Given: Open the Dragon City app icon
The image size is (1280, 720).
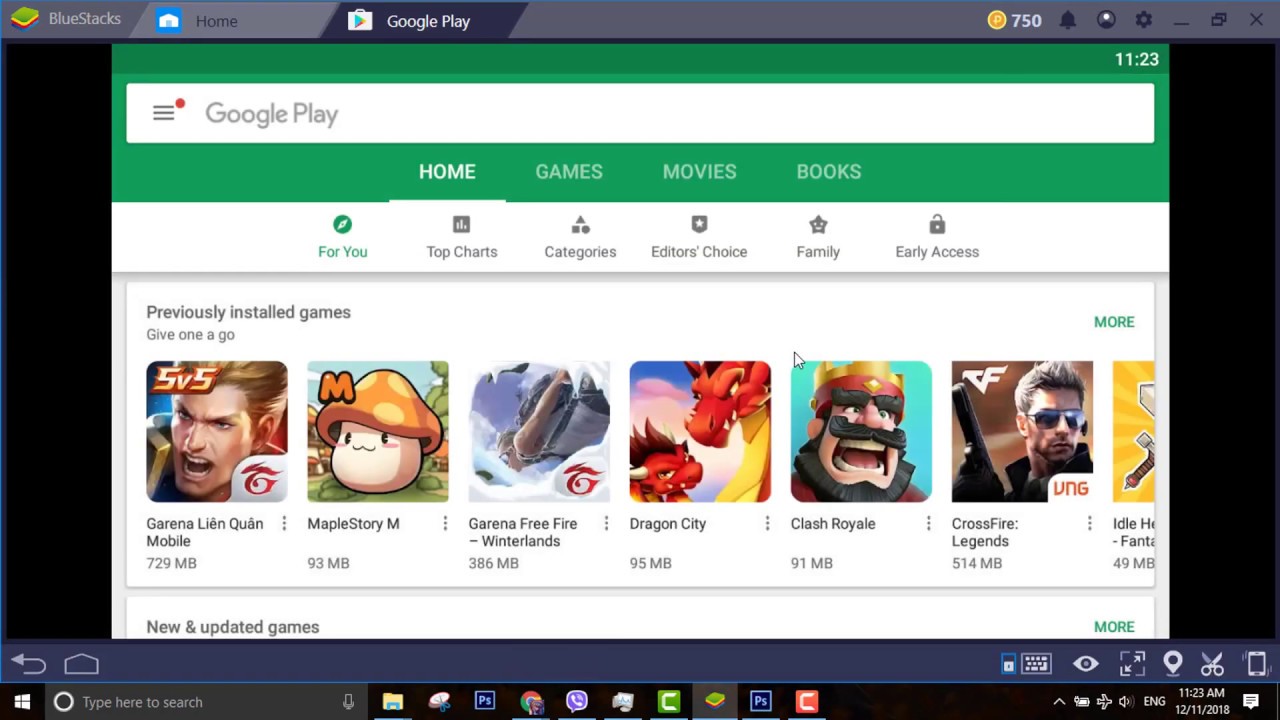Looking at the screenshot, I should pos(700,432).
